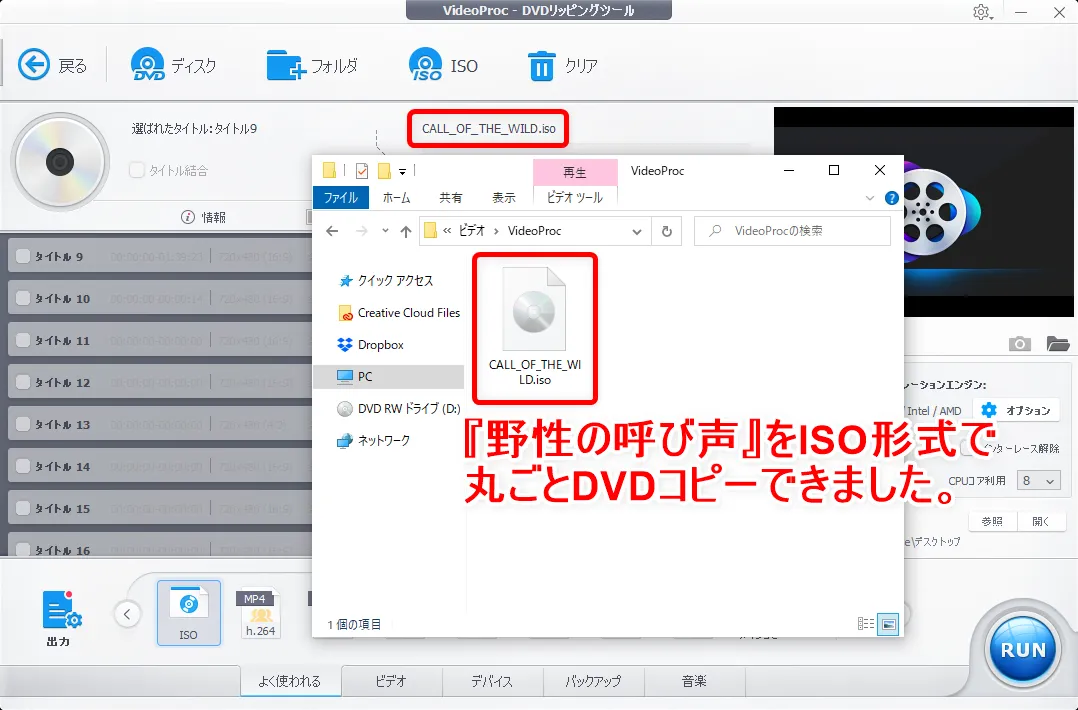1078x710 pixels.
Task: Switch Explorer to large icons view
Action: (888, 624)
